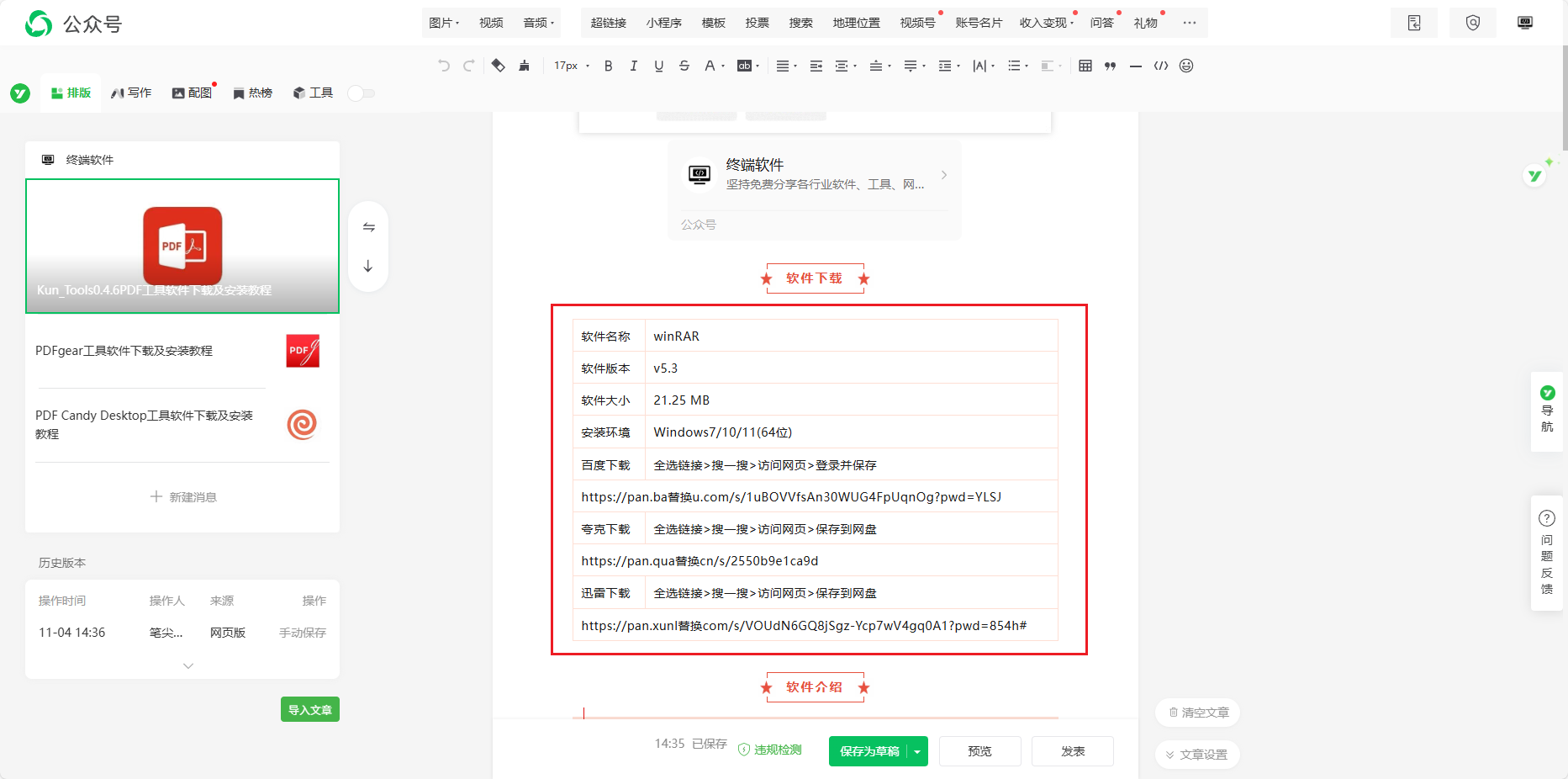The height and width of the screenshot is (779, 1568).
Task: Insert a blockquote
Action: [1111, 66]
